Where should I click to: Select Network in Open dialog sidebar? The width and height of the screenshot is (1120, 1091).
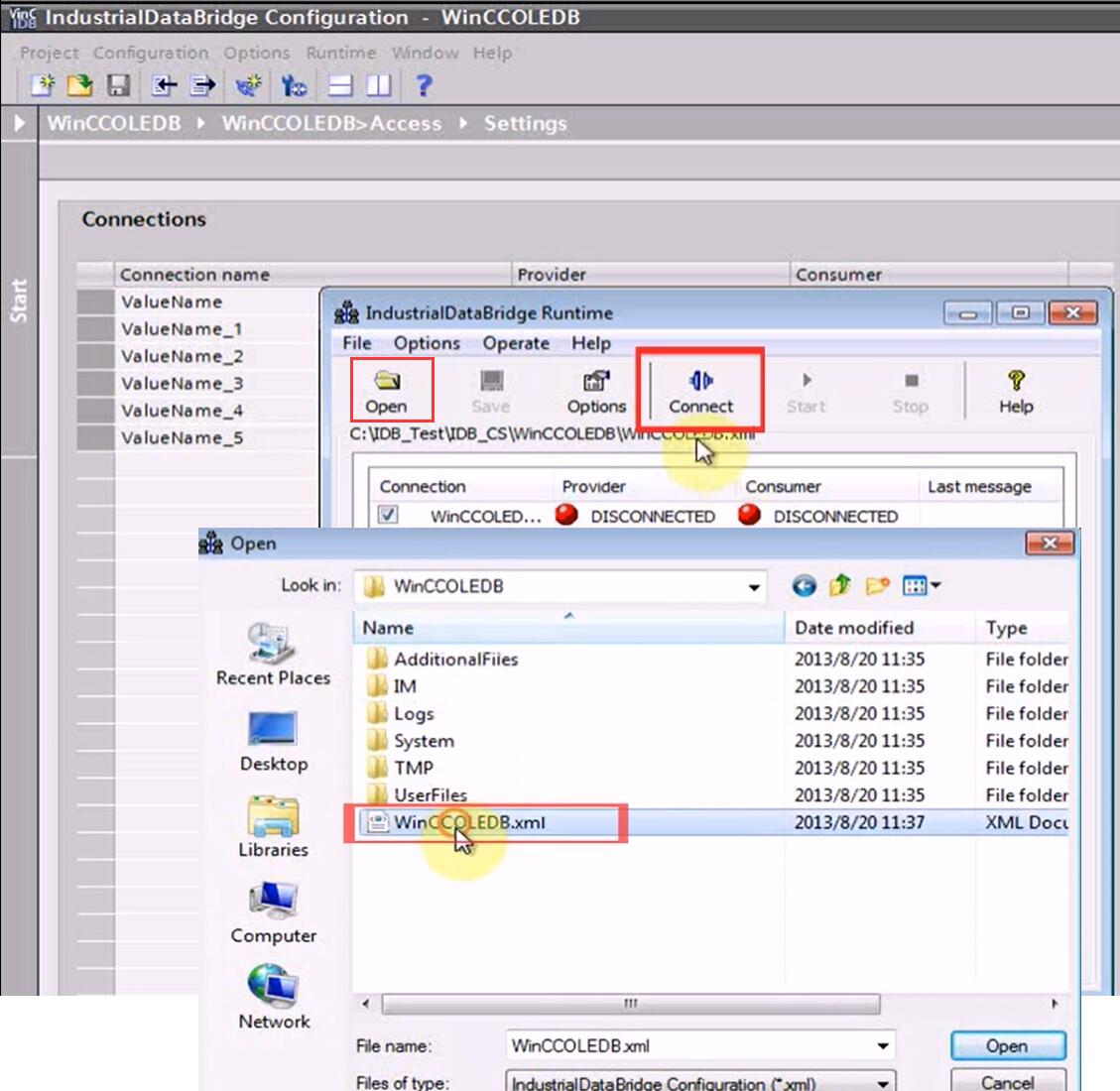pyautogui.click(x=274, y=998)
